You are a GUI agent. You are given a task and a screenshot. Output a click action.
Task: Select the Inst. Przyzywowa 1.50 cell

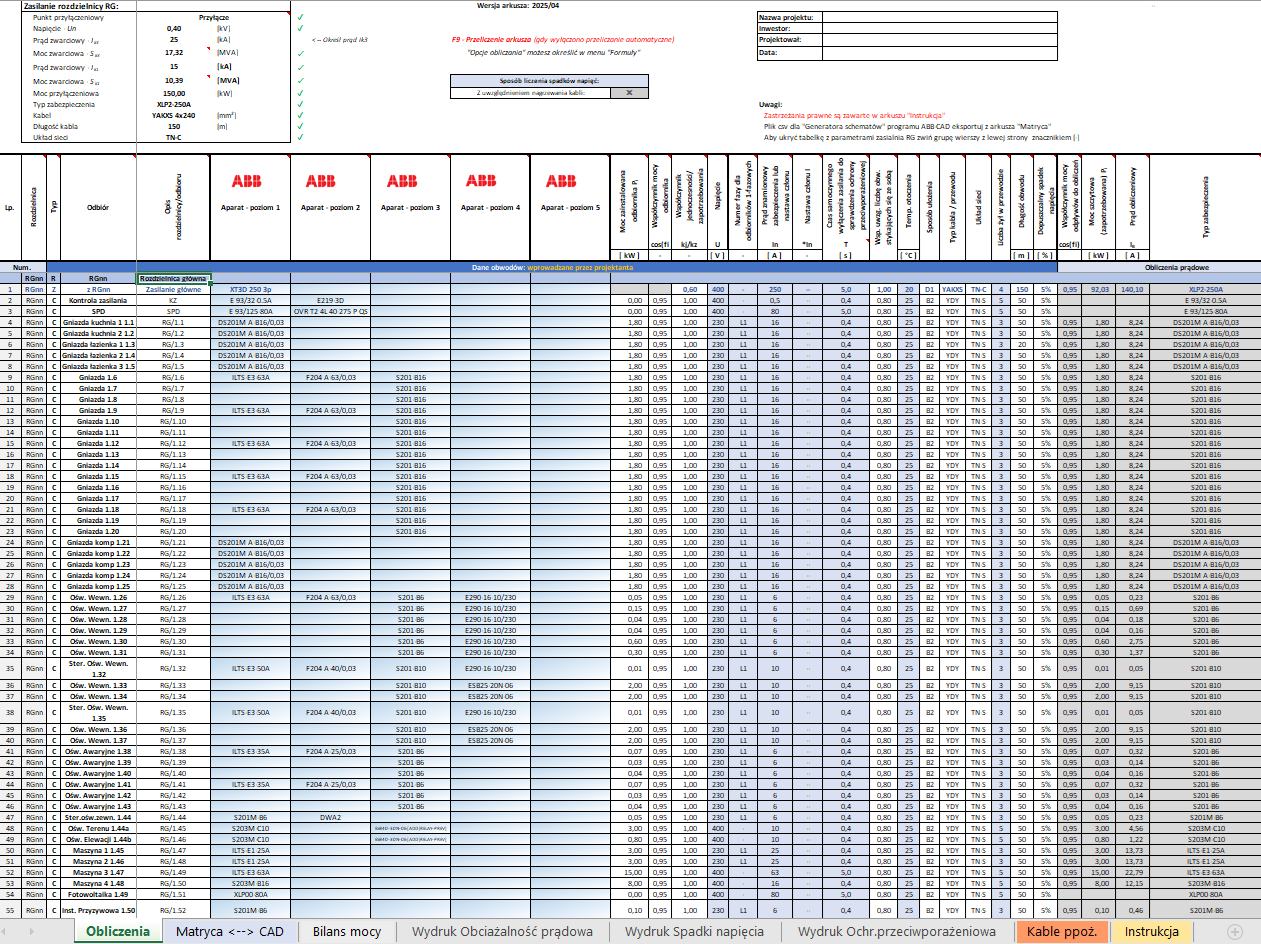tap(98, 910)
